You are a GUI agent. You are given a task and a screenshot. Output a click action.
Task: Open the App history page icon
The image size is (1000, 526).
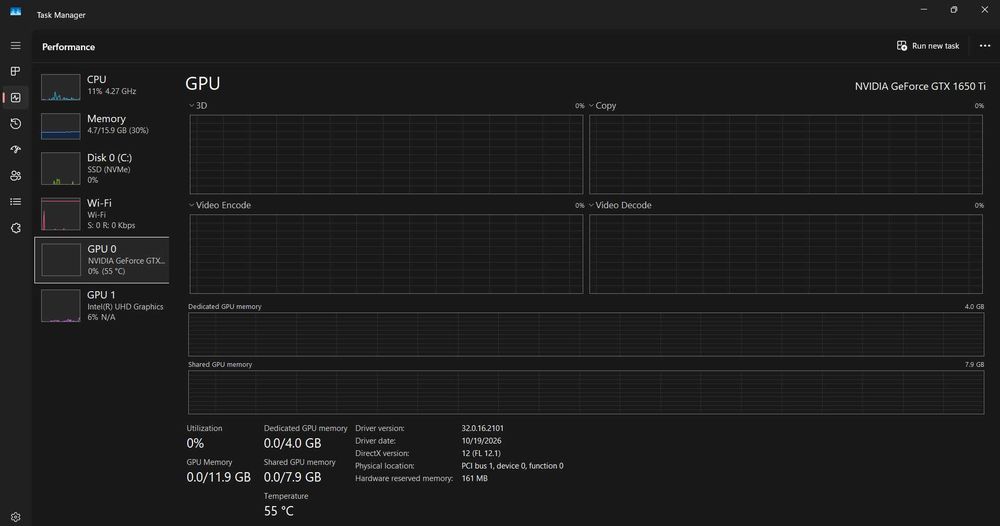click(x=15, y=124)
